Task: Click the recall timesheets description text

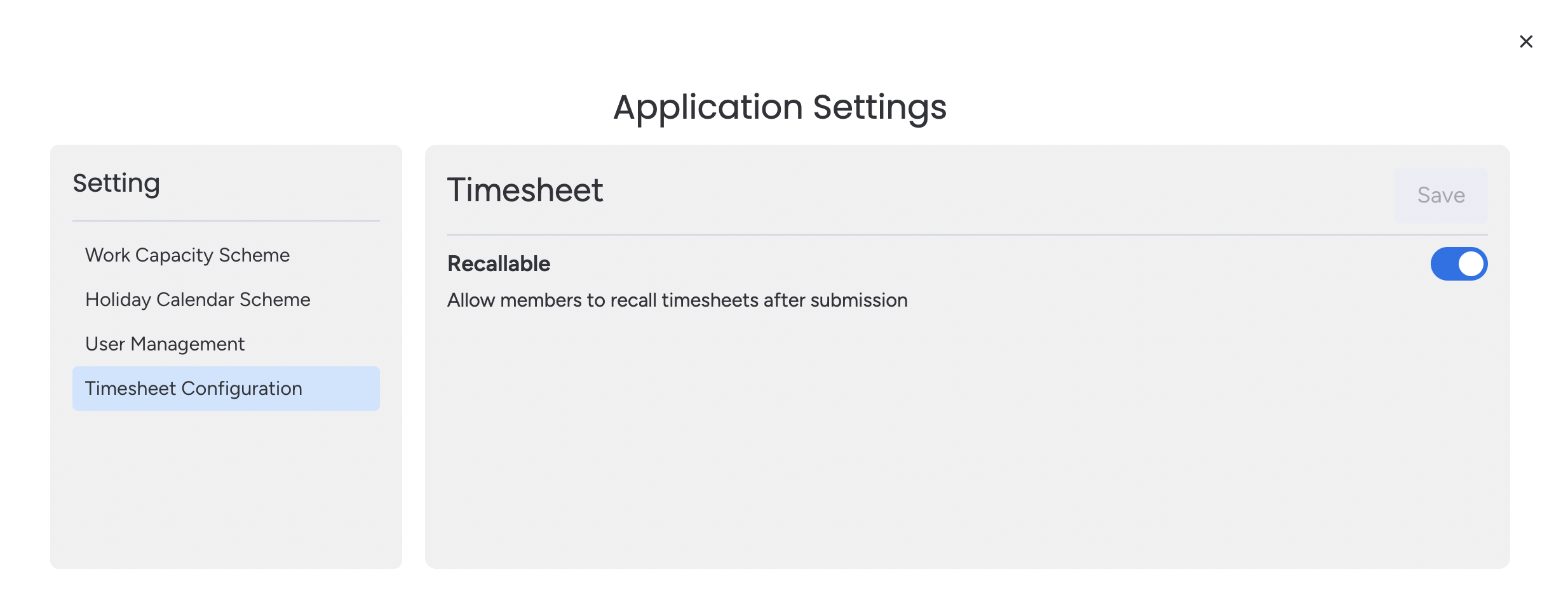Action: (677, 300)
